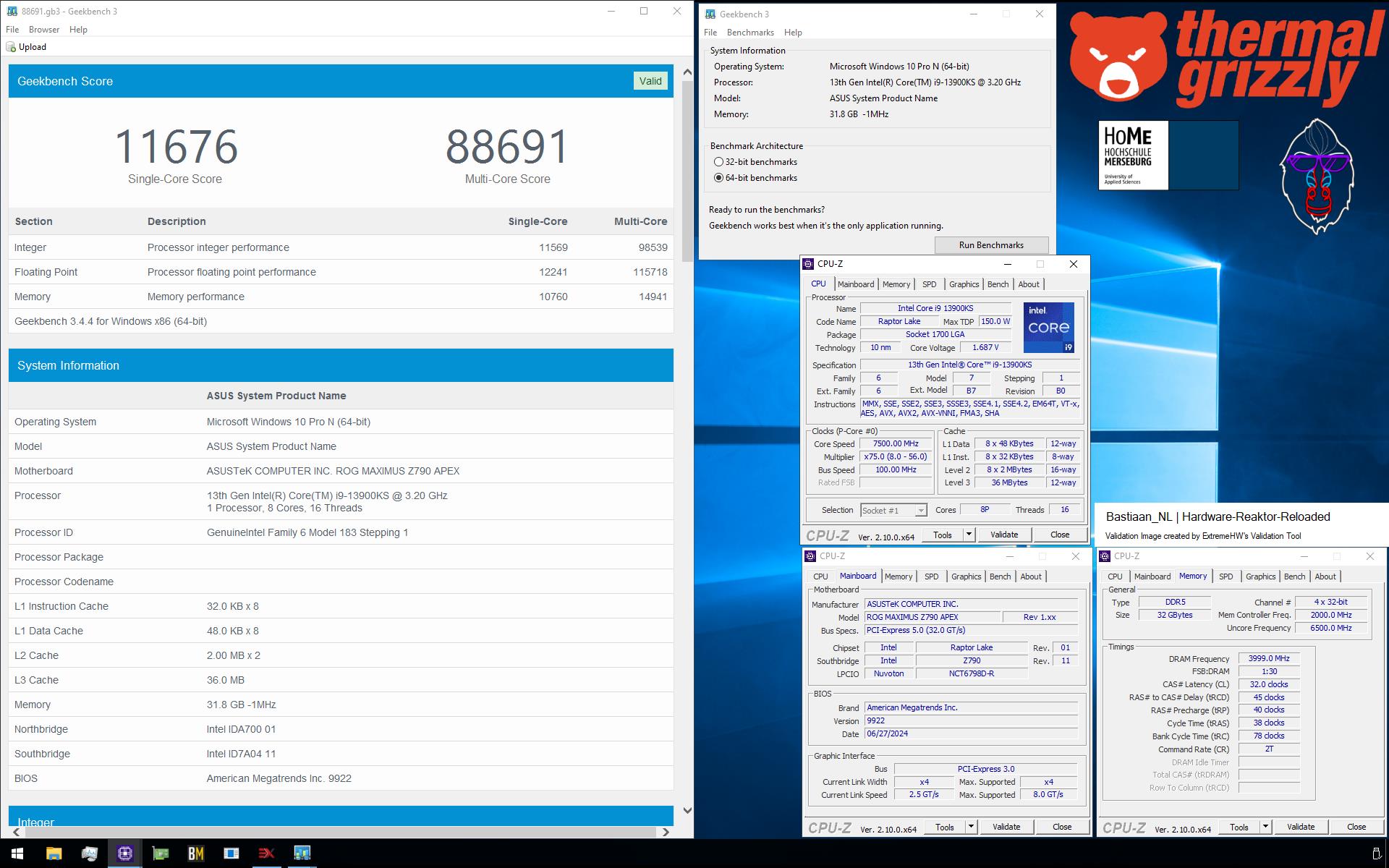Click the scroll-right arrow in Geekbench results
Screen dimensions: 1389x868
[x=666, y=832]
